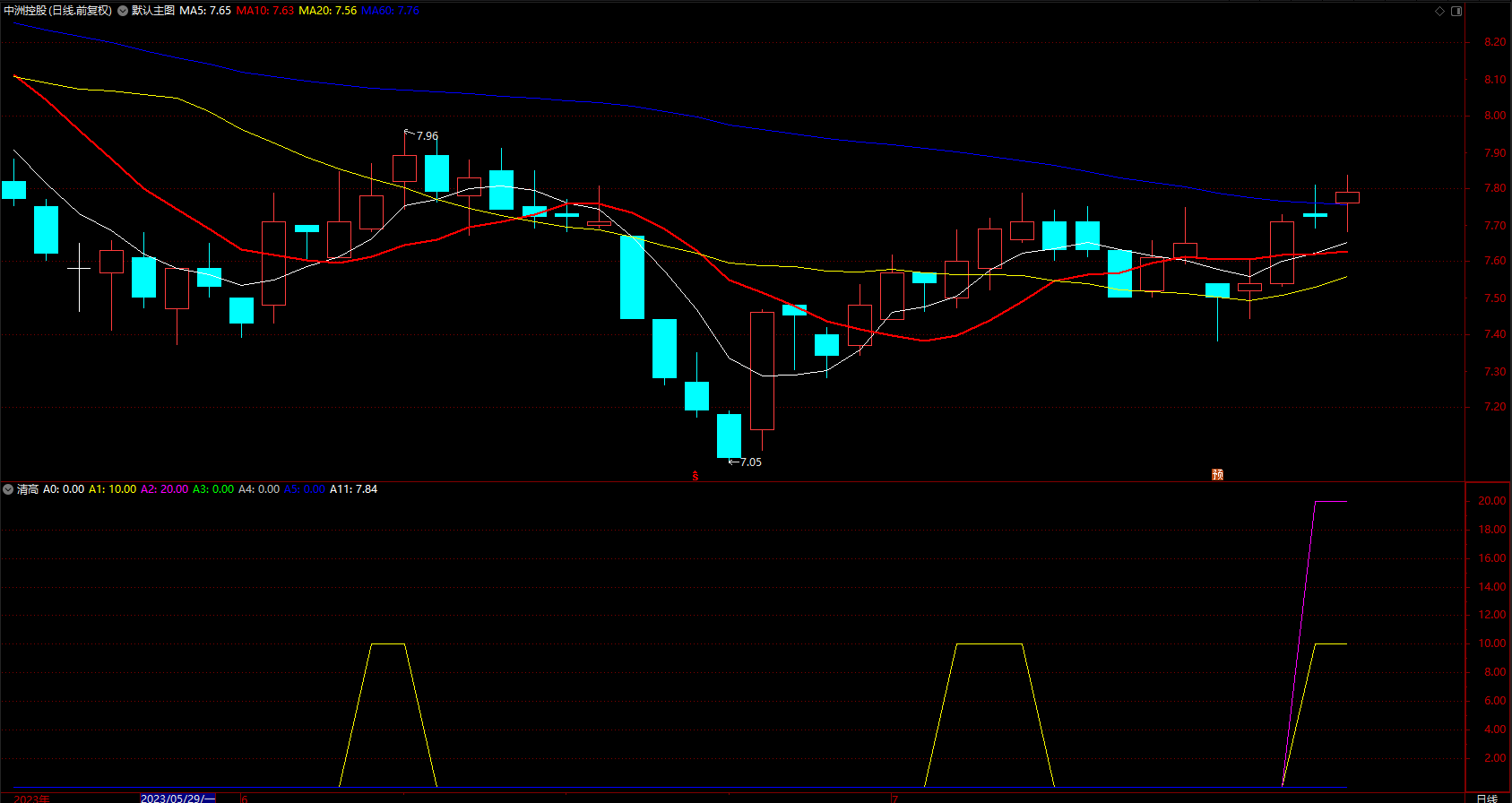Click the A2: 20.00 indicator value
1512x803 pixels.
(165, 489)
